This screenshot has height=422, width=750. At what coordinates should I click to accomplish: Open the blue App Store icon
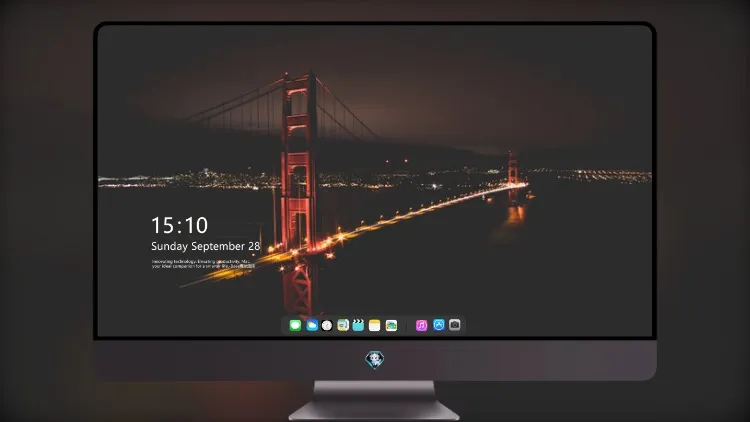[x=439, y=325]
